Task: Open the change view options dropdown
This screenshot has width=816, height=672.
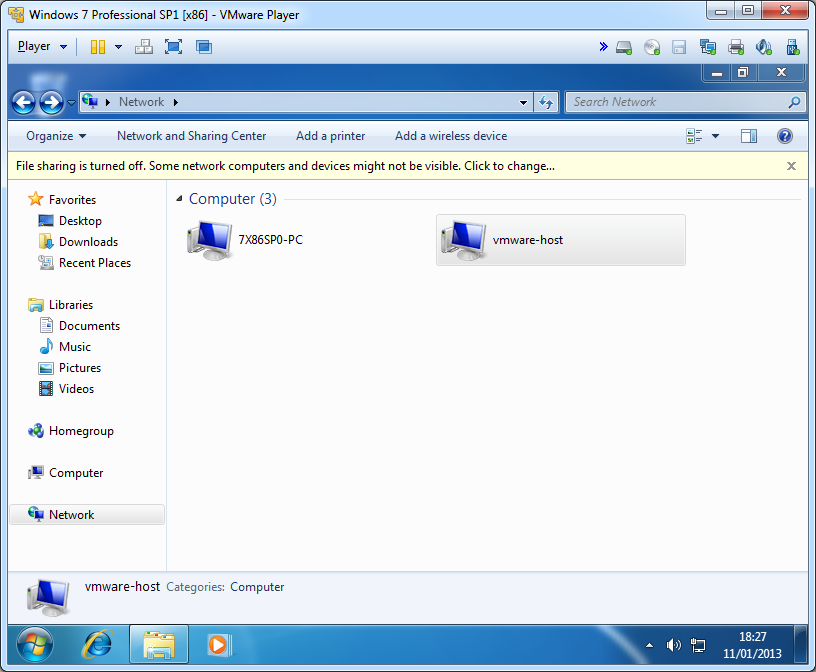Action: [715, 136]
